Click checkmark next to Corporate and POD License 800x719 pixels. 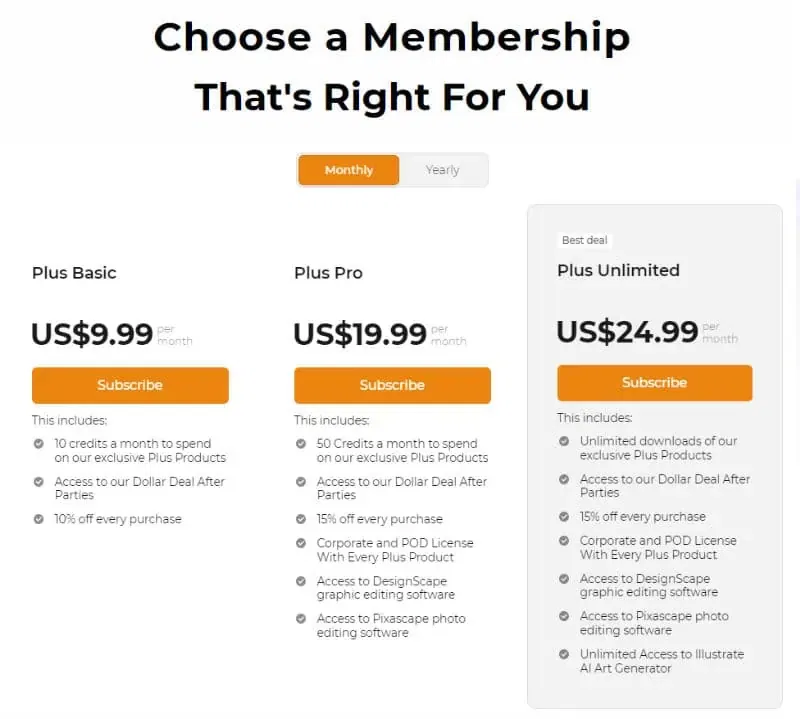[300, 543]
